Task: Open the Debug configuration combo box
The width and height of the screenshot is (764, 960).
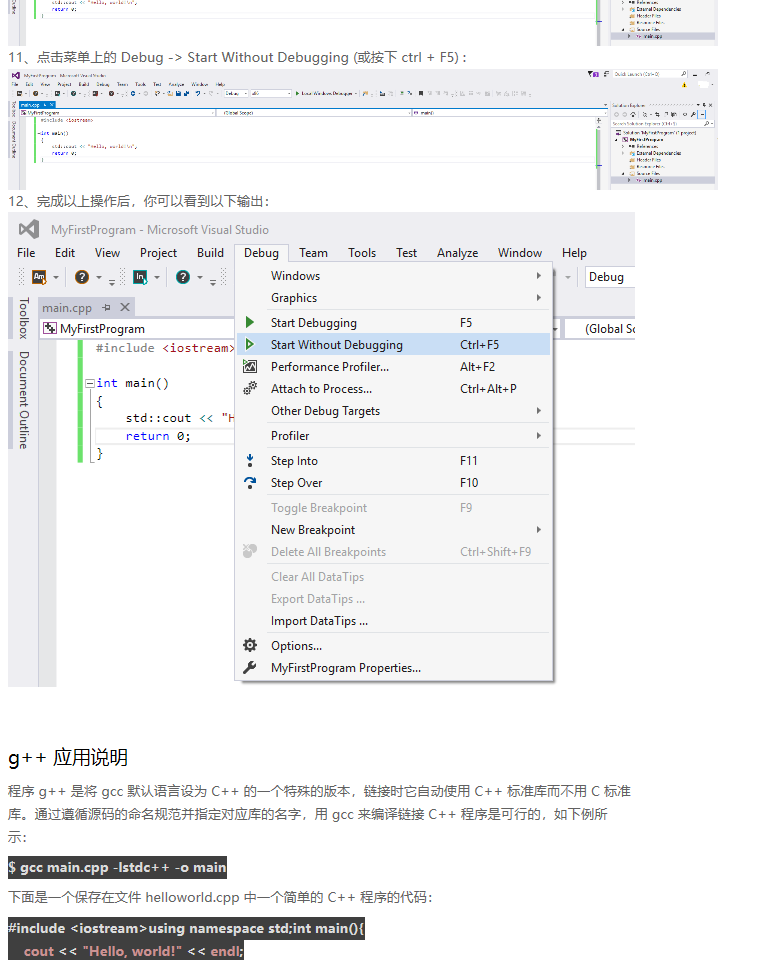Action: [x=610, y=277]
